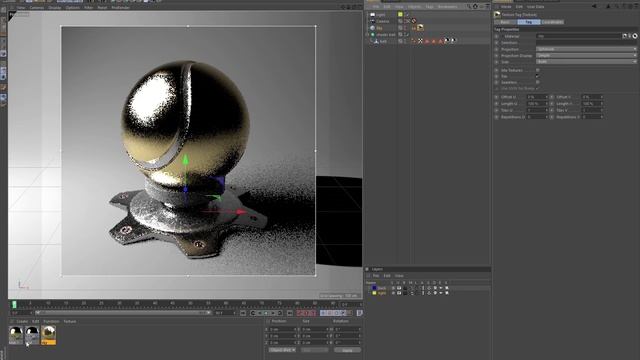Image resolution: width=640 pixels, height=360 pixels.
Task: Switch to the Basic tab
Action: click(505, 22)
